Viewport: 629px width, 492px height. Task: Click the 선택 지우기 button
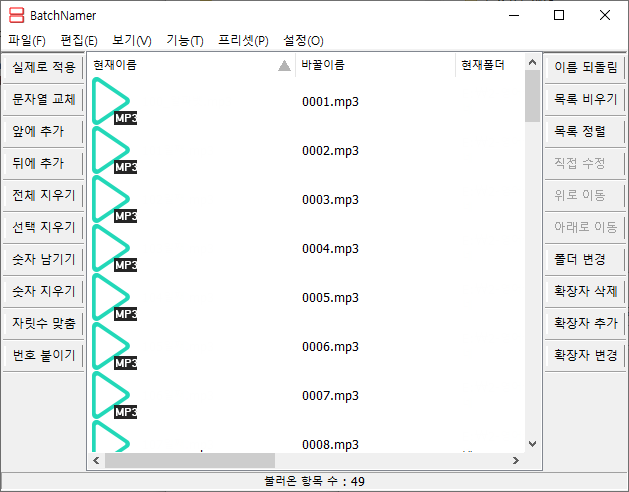pyautogui.click(x=43, y=227)
